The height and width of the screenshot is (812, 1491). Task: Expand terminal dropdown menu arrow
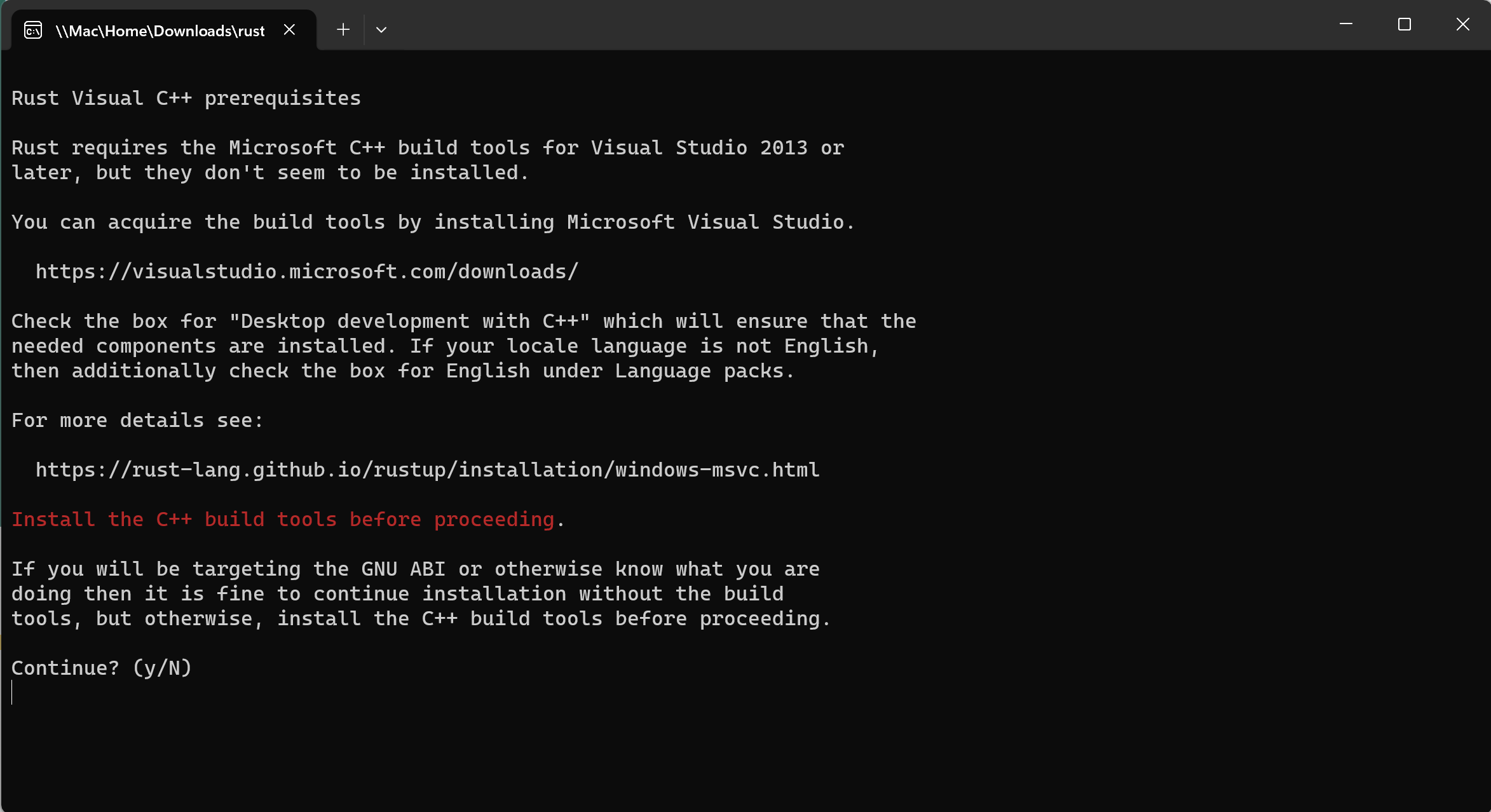pyautogui.click(x=380, y=29)
